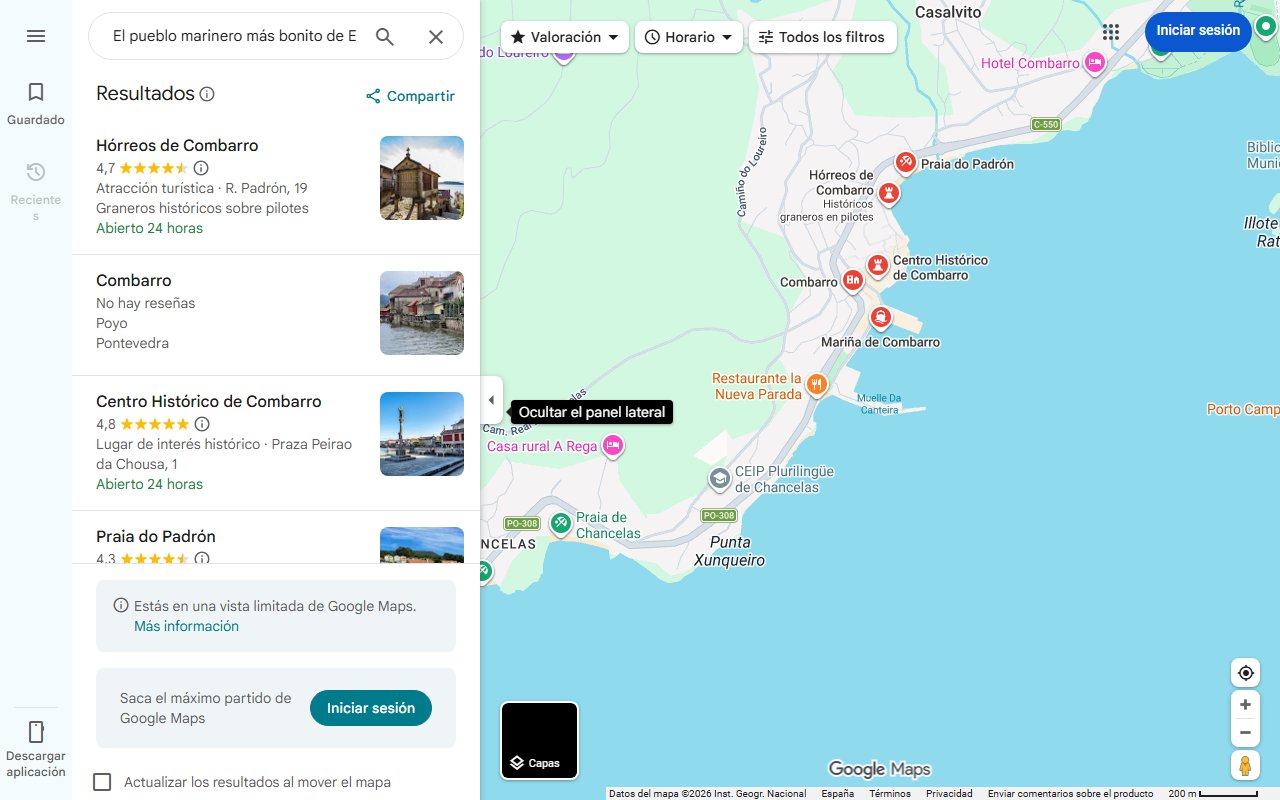Open the main hamburger menu
Viewport: 1280px width, 800px height.
pos(36,35)
